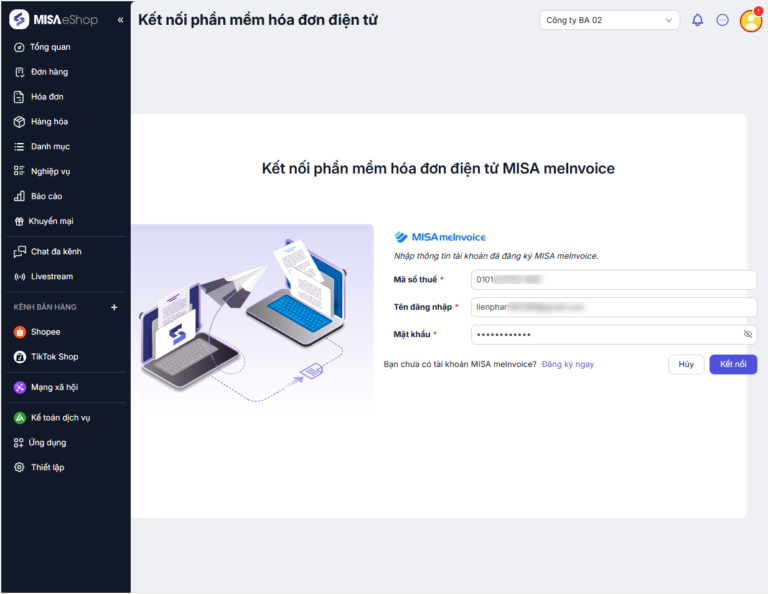Focus the Mã số thuế field
The width and height of the screenshot is (768, 594).
(x=614, y=280)
